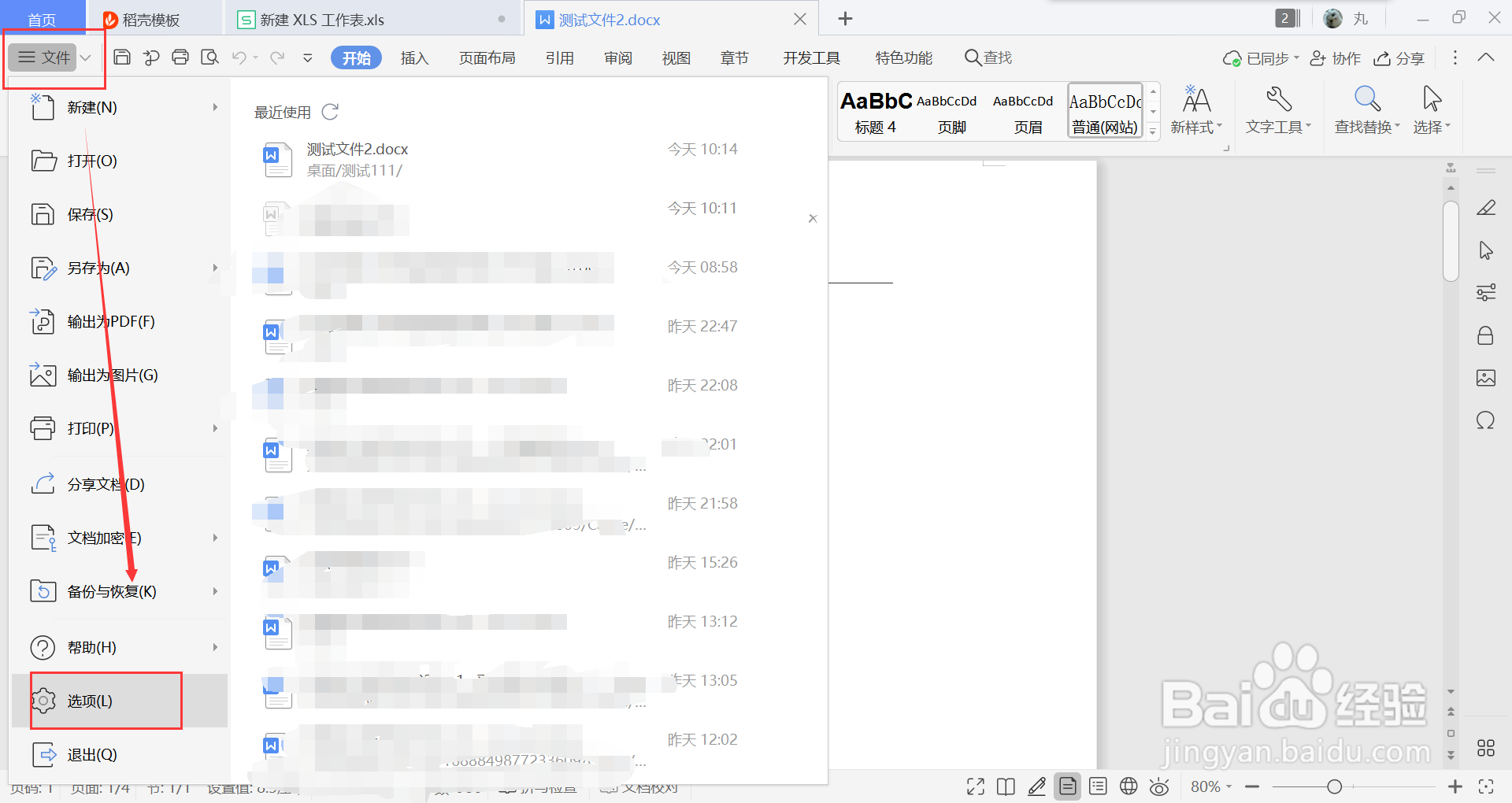The image size is (1512, 803).
Task: Open the image panel in right sidebar
Action: point(1486,378)
